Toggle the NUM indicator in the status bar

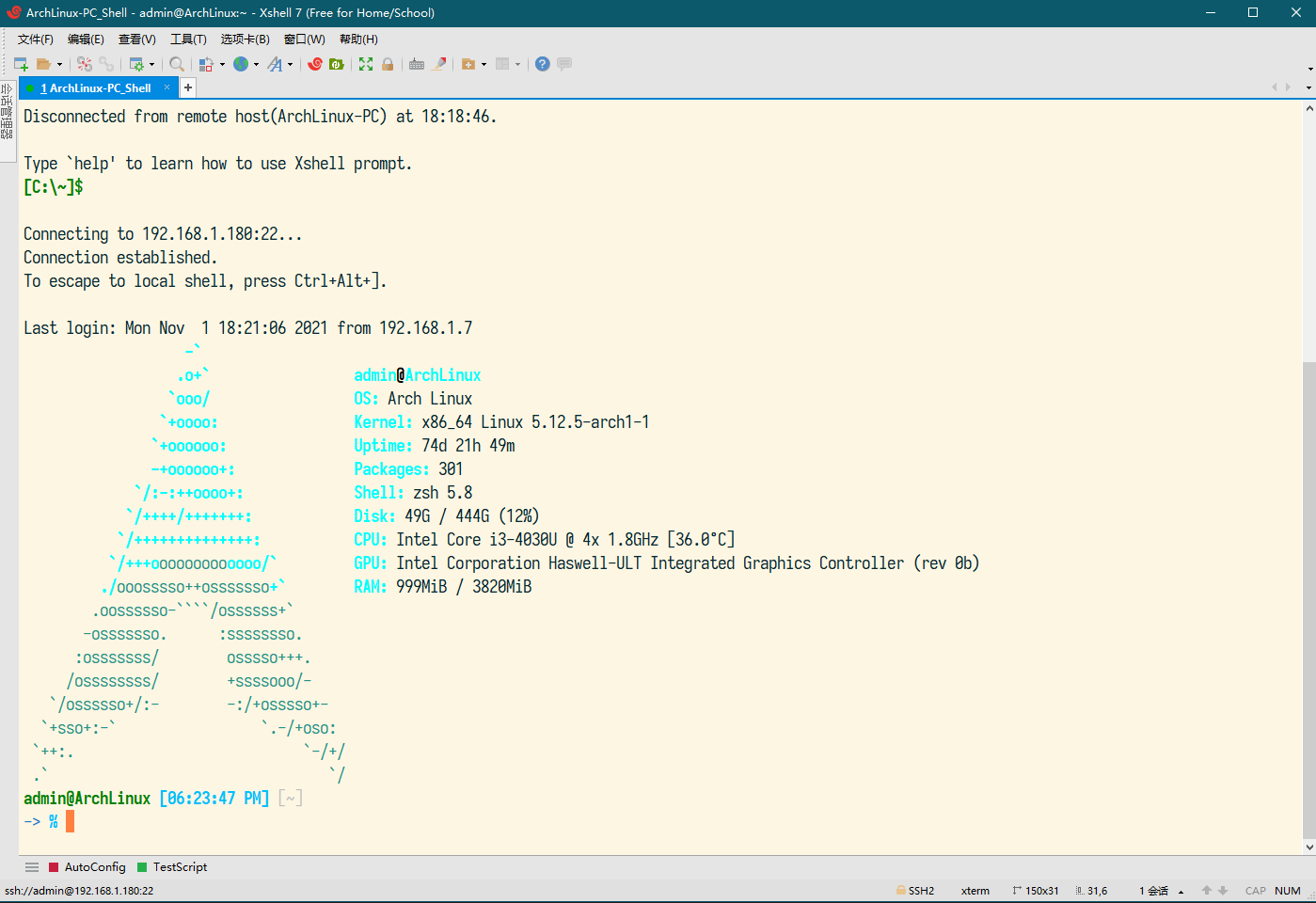pyautogui.click(x=1287, y=890)
